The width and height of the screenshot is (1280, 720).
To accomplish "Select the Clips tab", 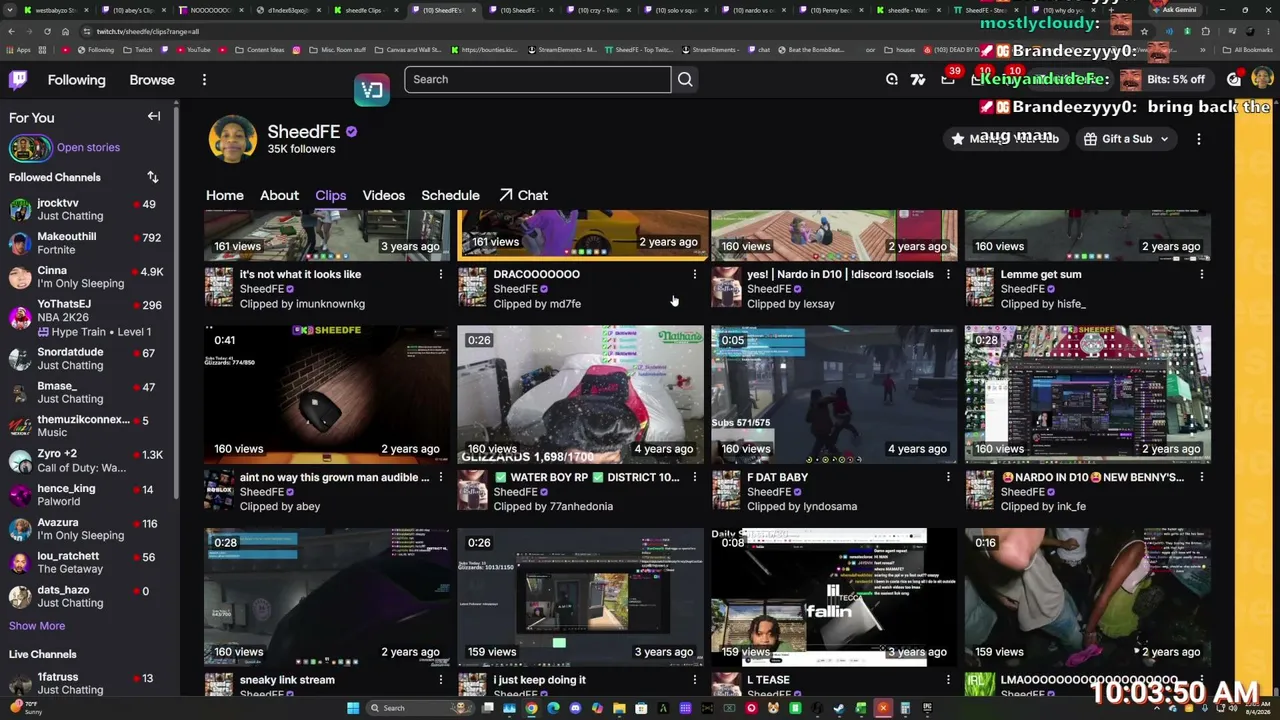I will 330,195.
